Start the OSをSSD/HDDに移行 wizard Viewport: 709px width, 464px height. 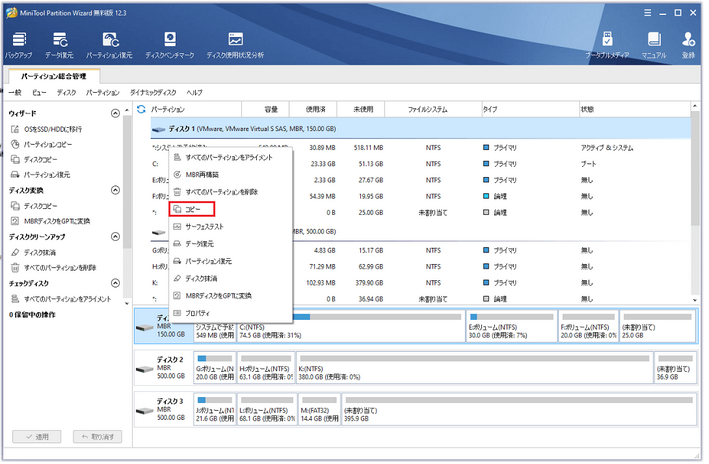pyautogui.click(x=47, y=129)
